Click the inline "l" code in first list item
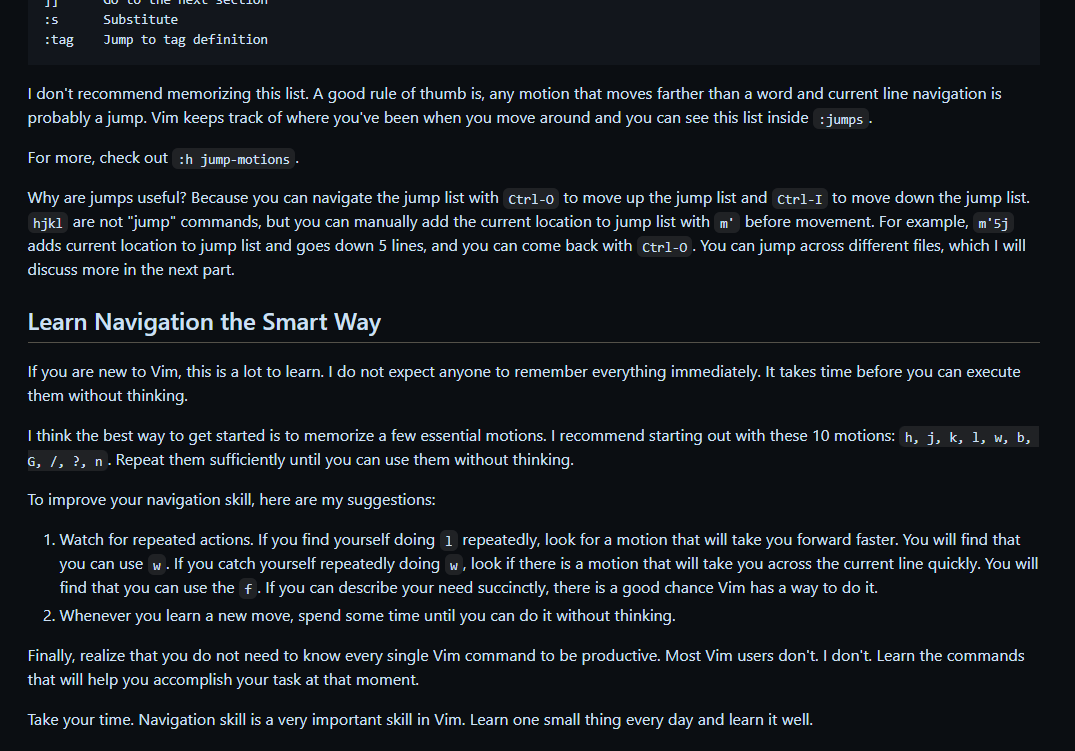Screen dimensions: 1075x751 point(449,540)
